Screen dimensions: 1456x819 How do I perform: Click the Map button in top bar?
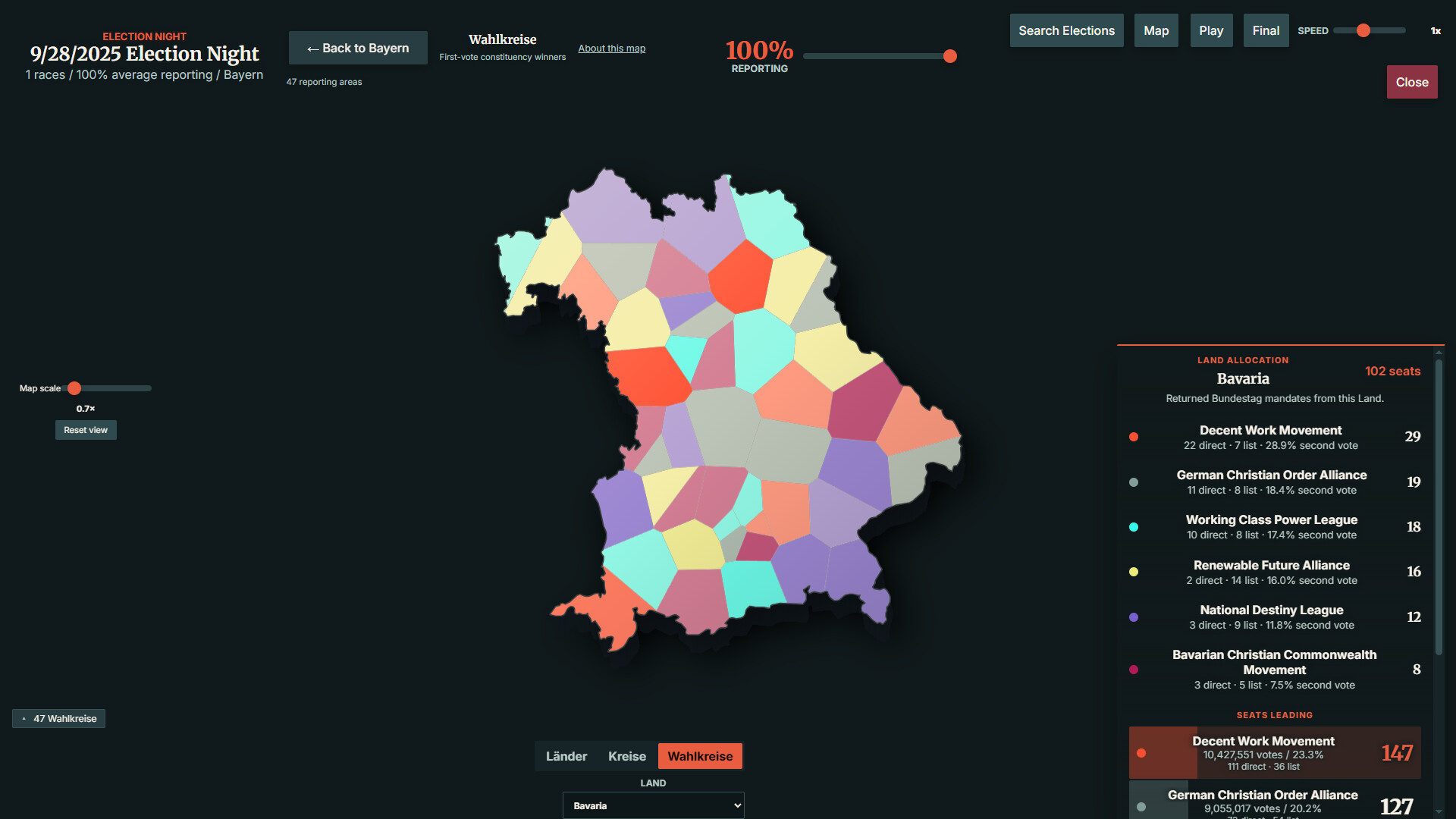(x=1156, y=30)
